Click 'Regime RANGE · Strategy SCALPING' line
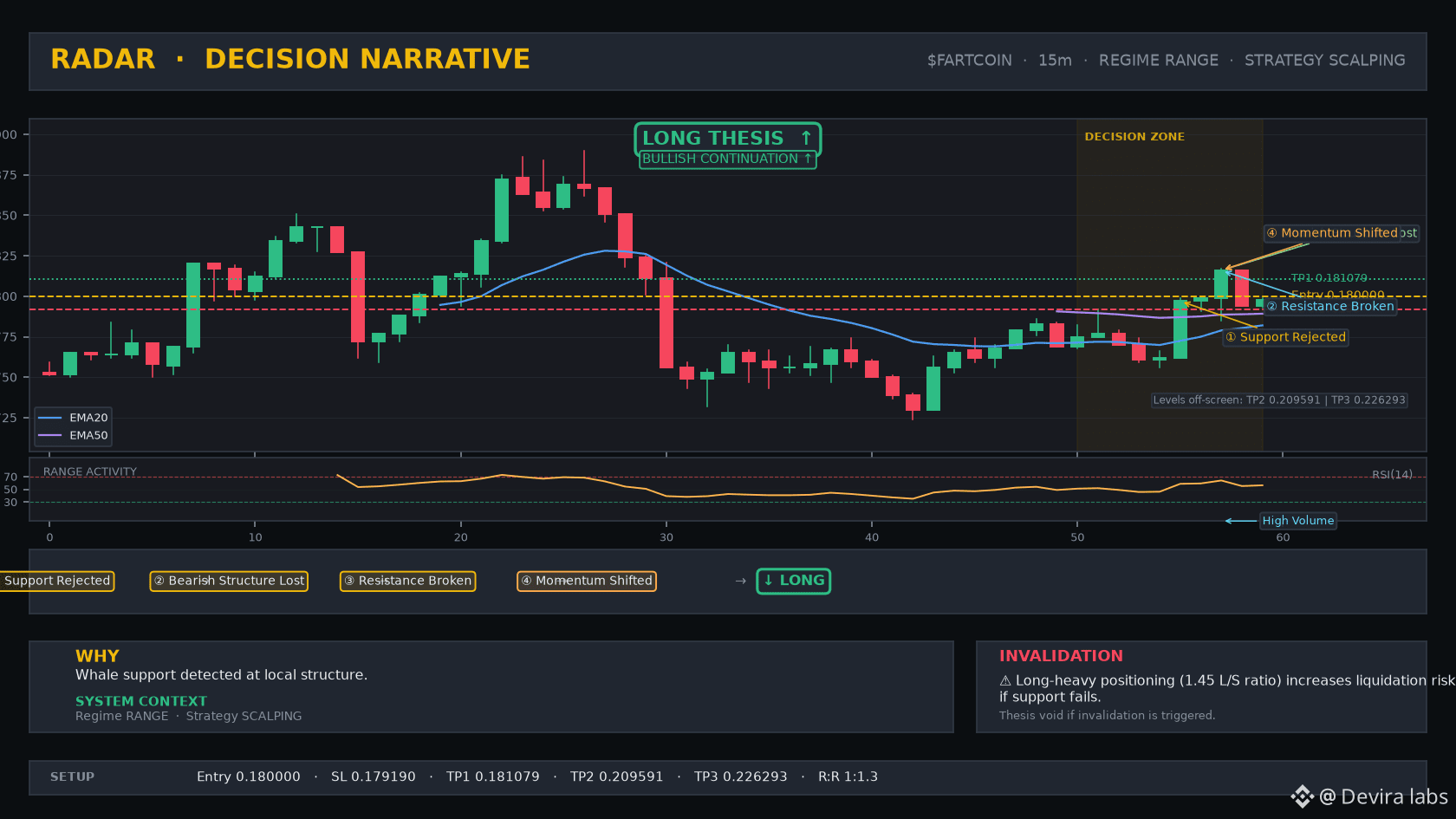 pos(188,716)
